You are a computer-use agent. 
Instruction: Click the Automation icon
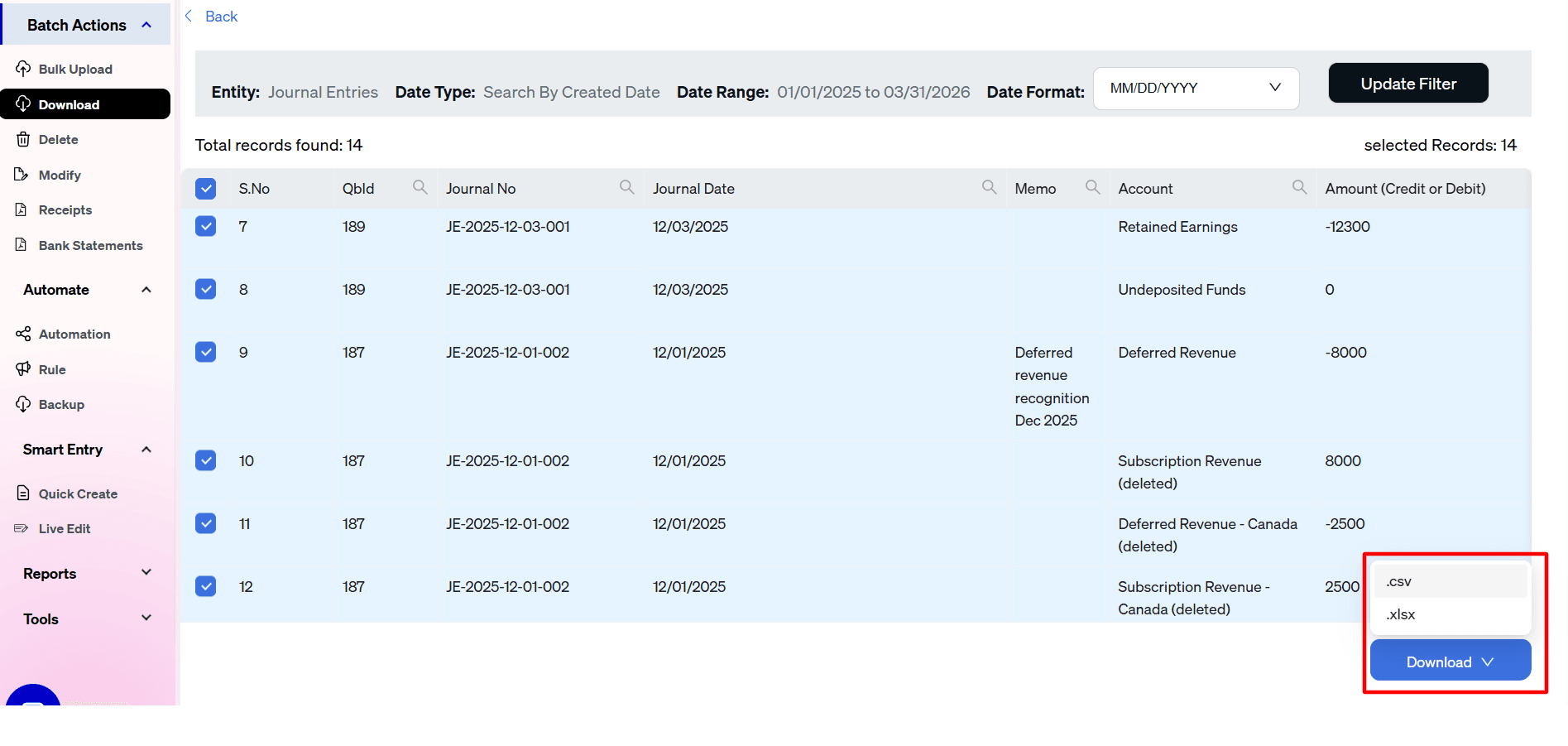[23, 334]
